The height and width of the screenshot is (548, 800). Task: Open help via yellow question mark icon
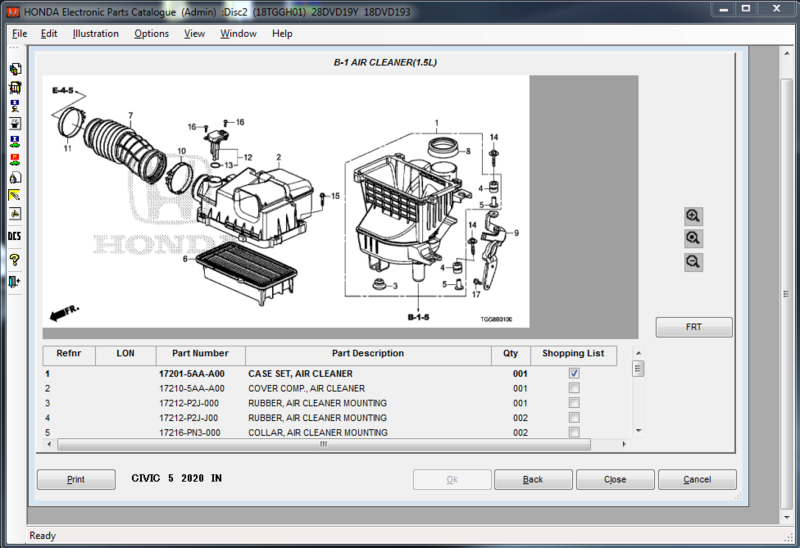(x=15, y=260)
